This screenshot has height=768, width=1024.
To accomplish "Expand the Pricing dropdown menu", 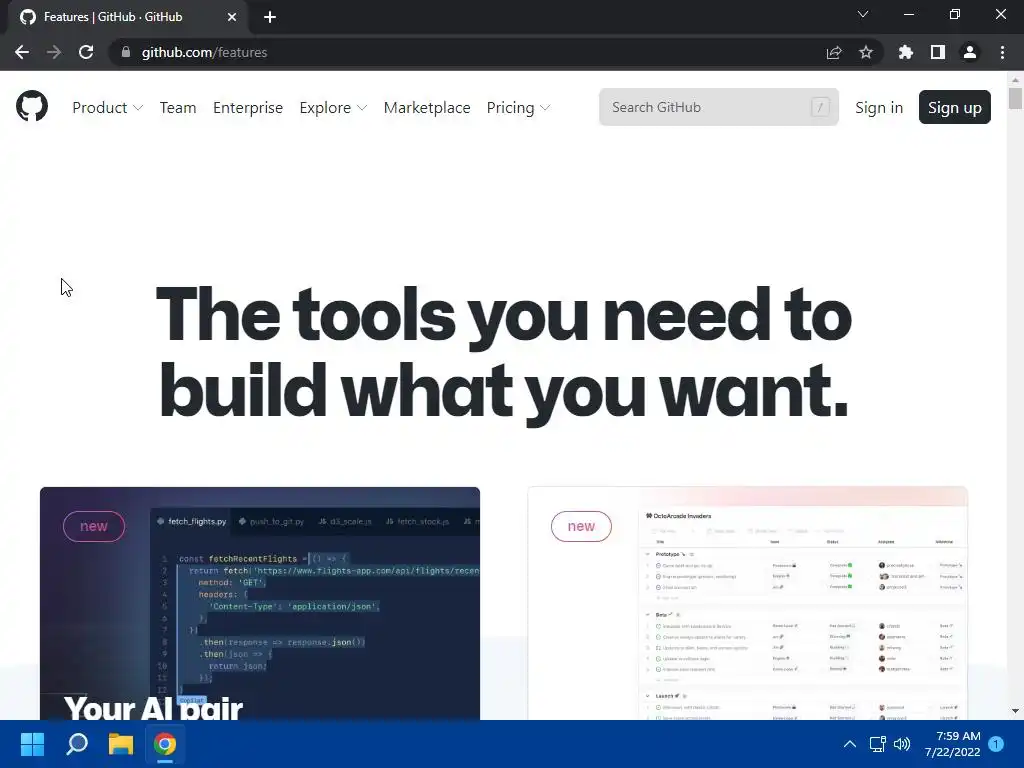I will click(519, 108).
